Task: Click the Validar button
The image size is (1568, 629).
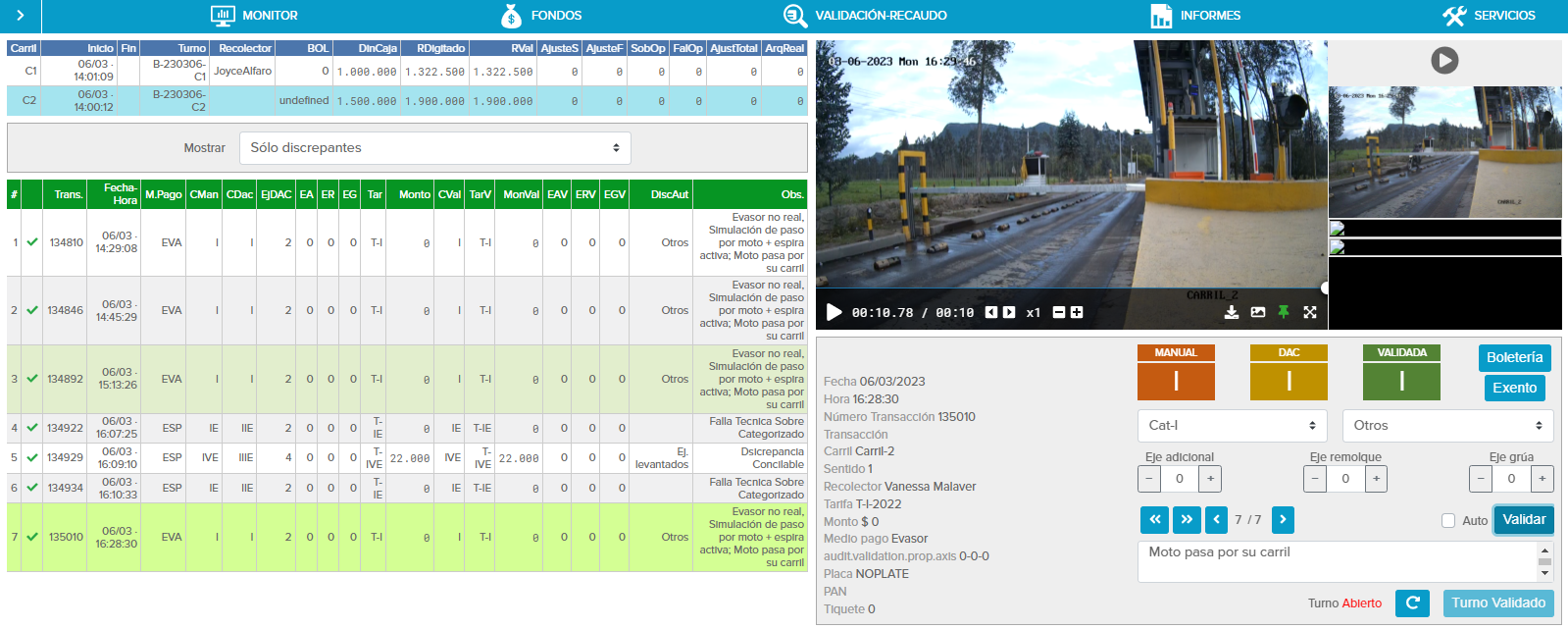Action: (x=1524, y=520)
